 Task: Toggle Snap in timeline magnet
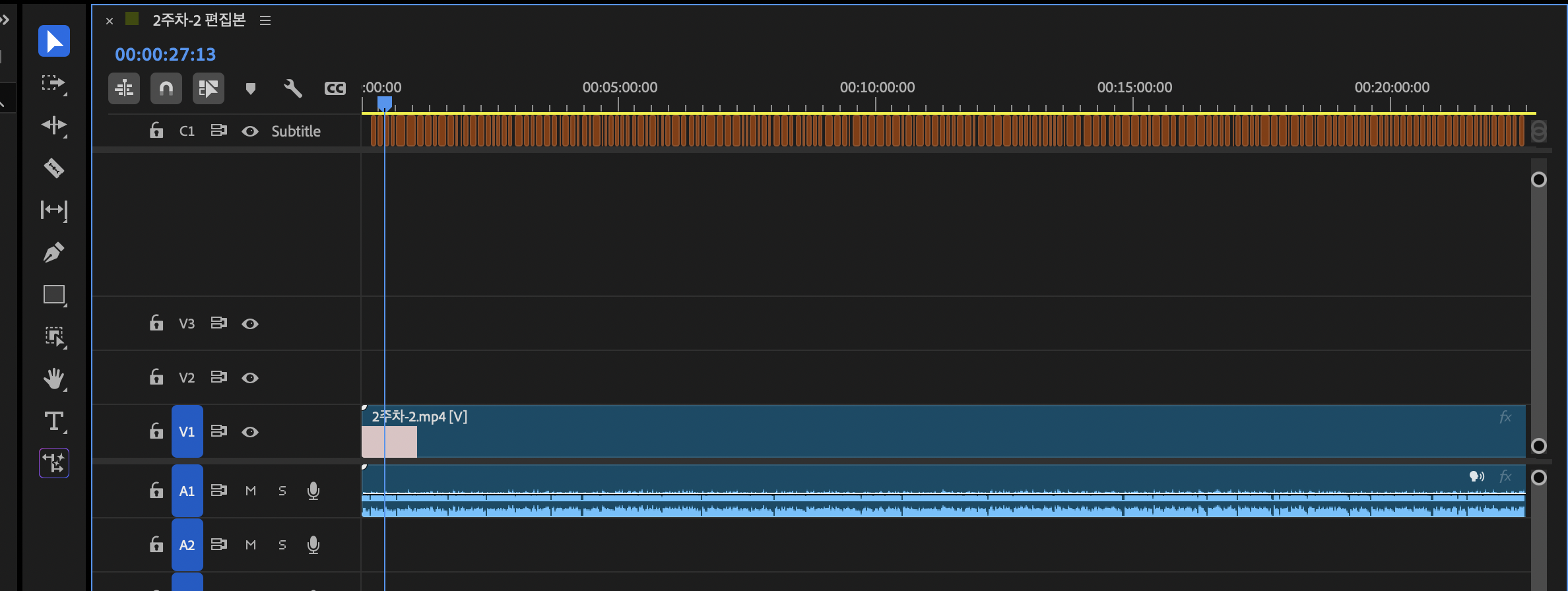click(x=166, y=88)
